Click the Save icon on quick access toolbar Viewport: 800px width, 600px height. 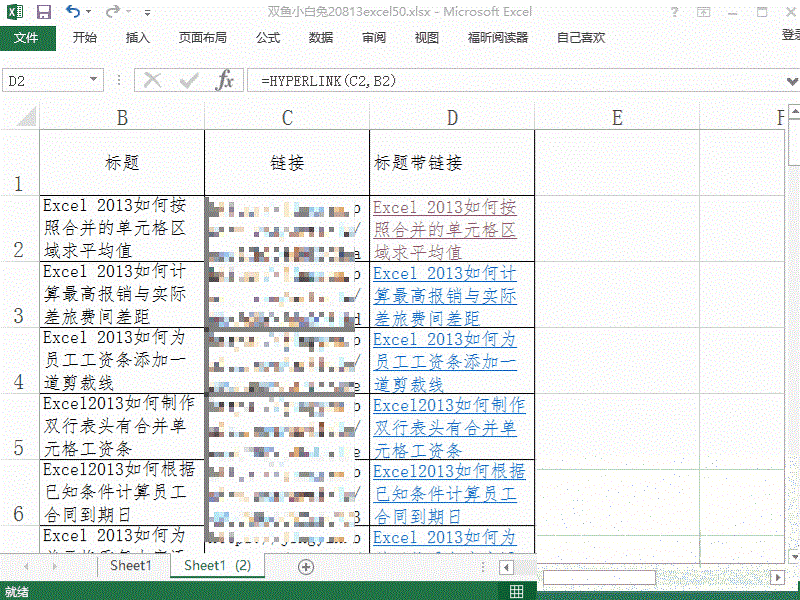pyautogui.click(x=42, y=11)
